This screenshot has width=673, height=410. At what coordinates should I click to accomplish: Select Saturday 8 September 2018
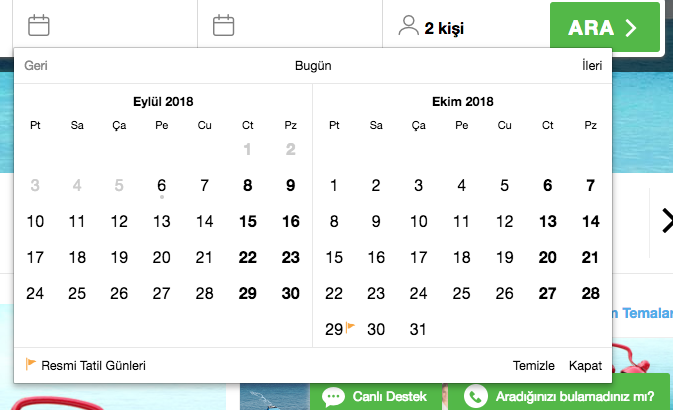(247, 185)
